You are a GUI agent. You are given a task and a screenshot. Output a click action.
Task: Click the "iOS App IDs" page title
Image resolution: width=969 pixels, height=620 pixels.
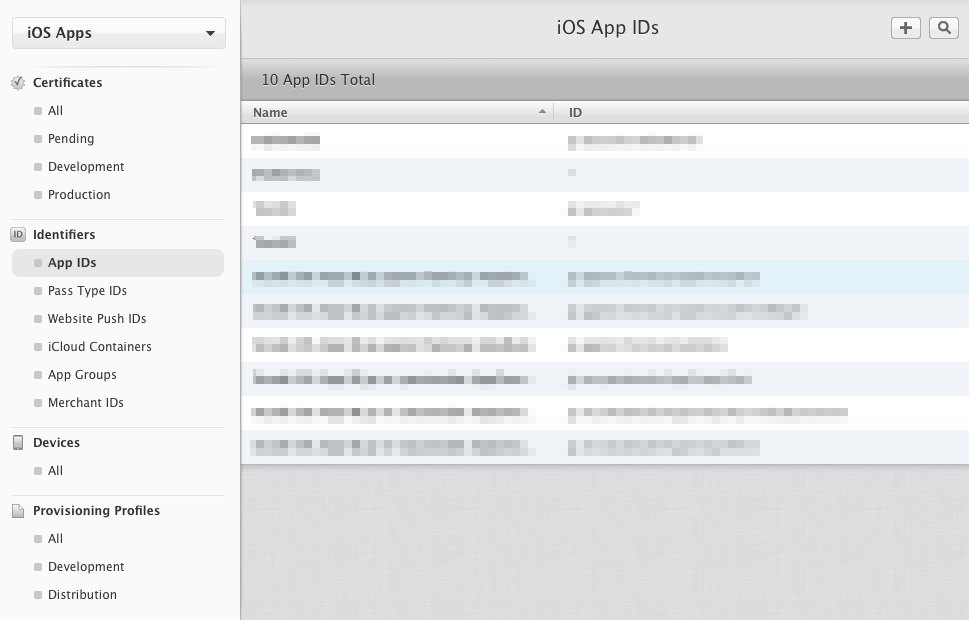click(607, 28)
